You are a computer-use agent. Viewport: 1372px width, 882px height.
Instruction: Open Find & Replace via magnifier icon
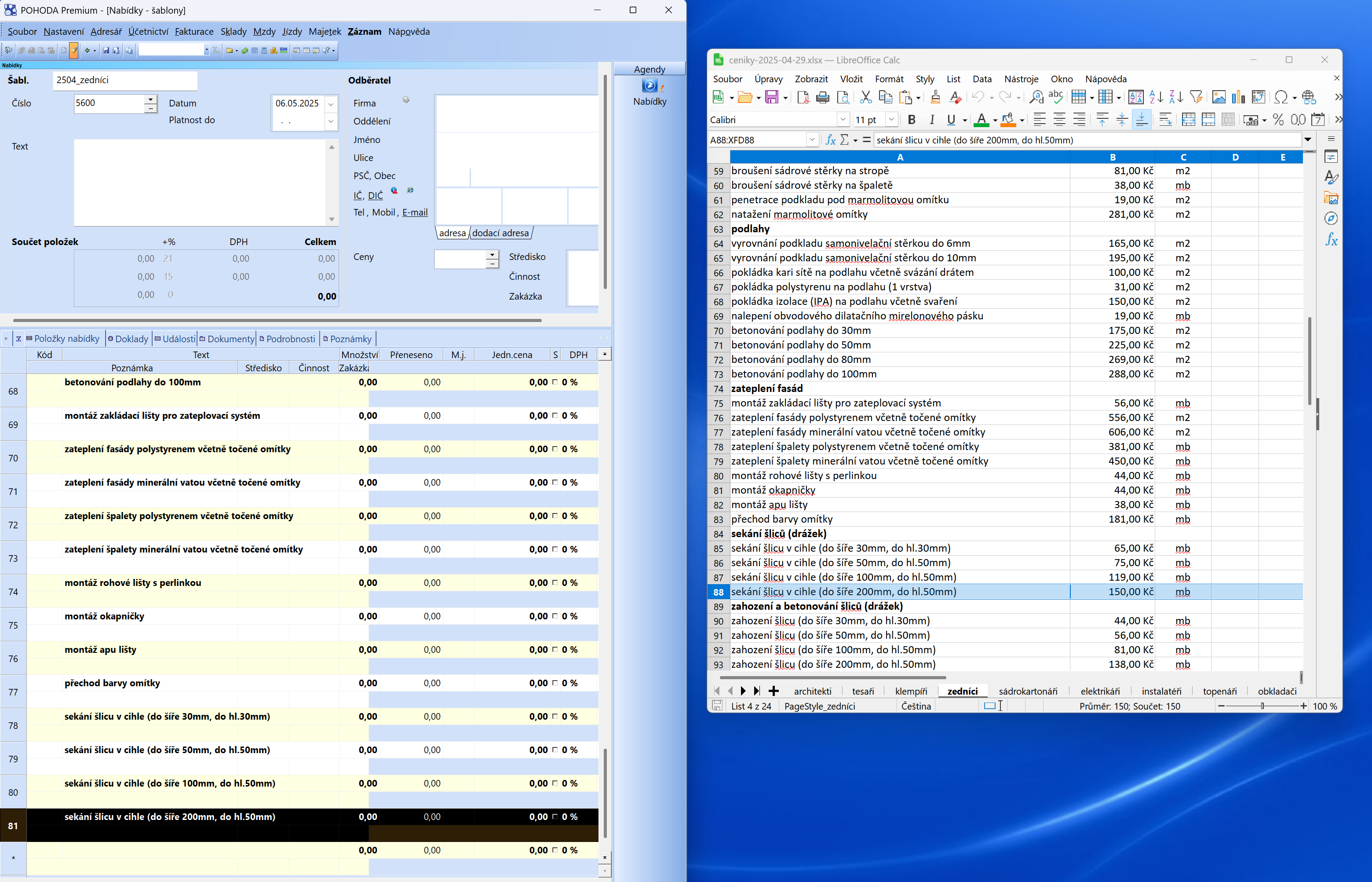(x=1036, y=97)
